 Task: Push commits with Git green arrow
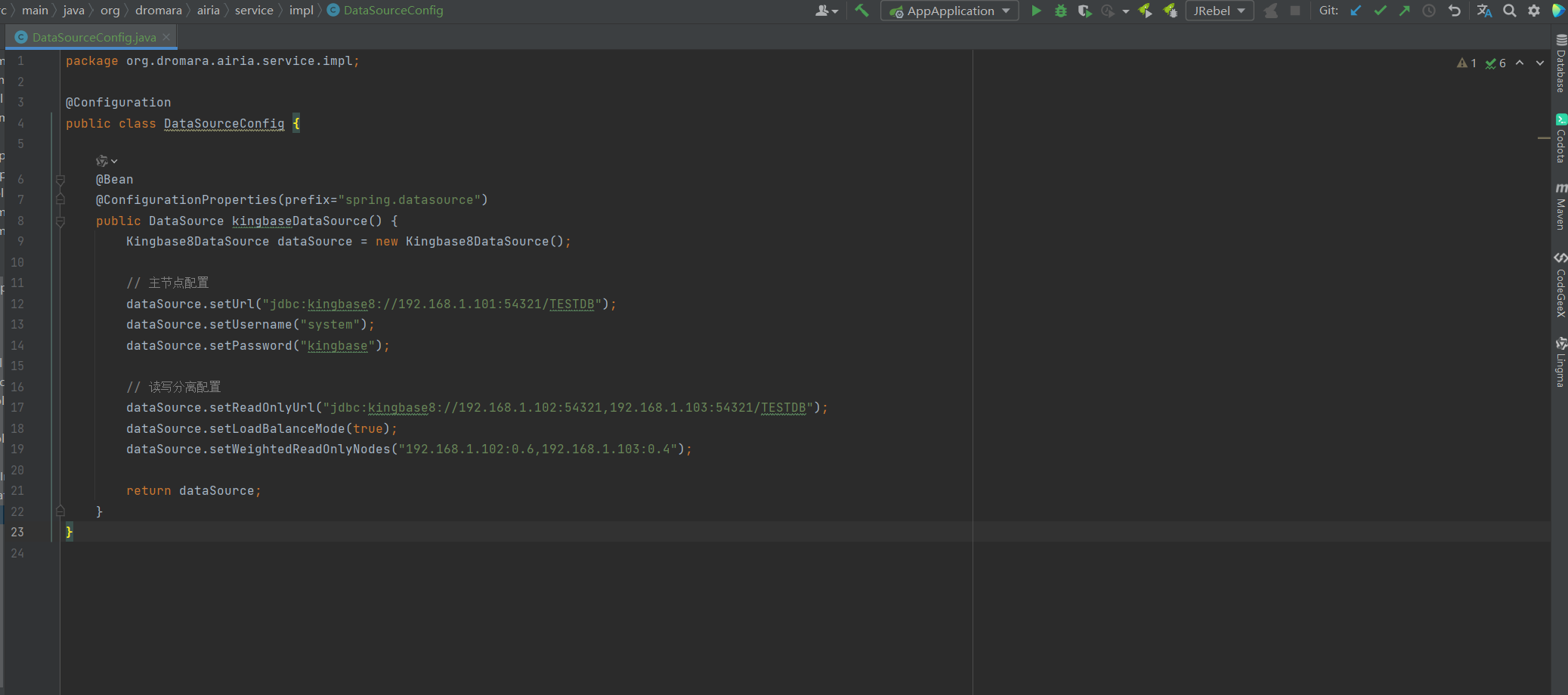coord(1404,11)
